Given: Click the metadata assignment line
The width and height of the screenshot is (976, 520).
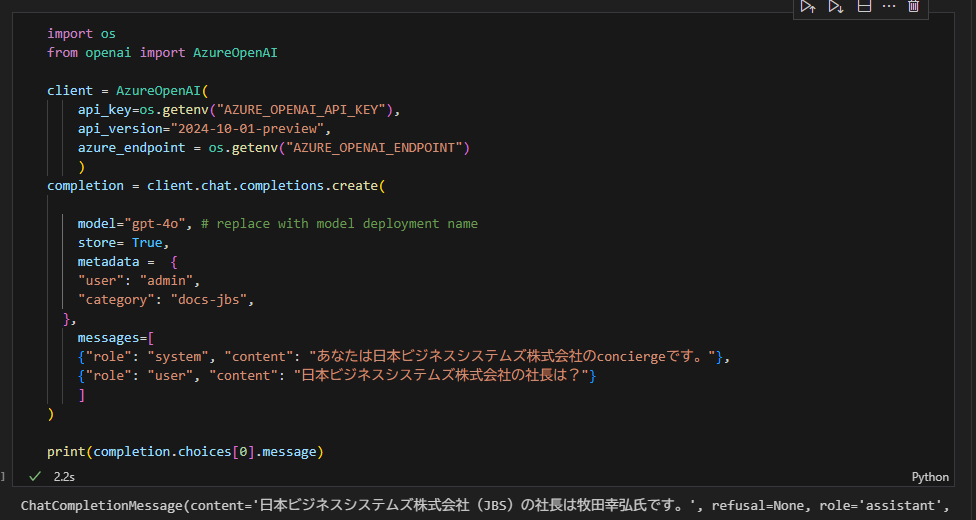Looking at the screenshot, I should 128,262.
